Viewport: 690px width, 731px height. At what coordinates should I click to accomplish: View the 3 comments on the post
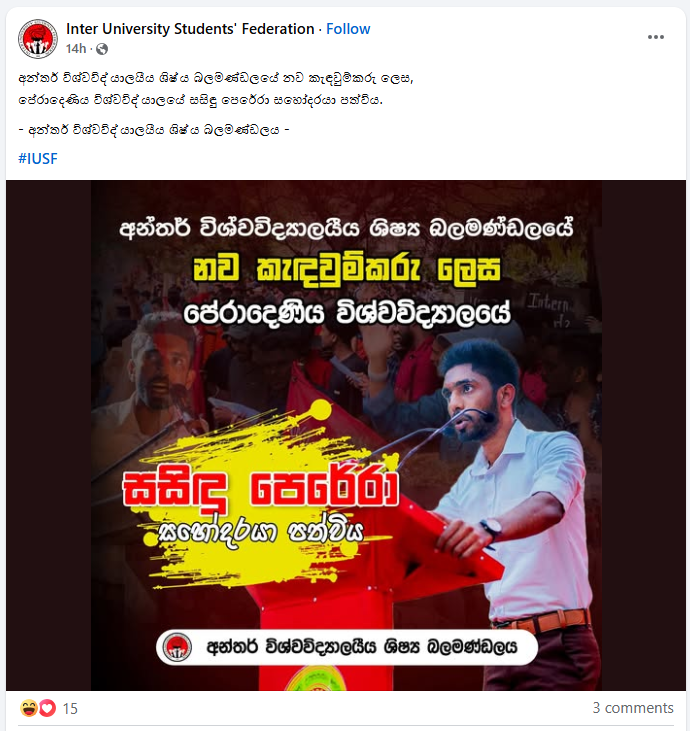(x=633, y=708)
